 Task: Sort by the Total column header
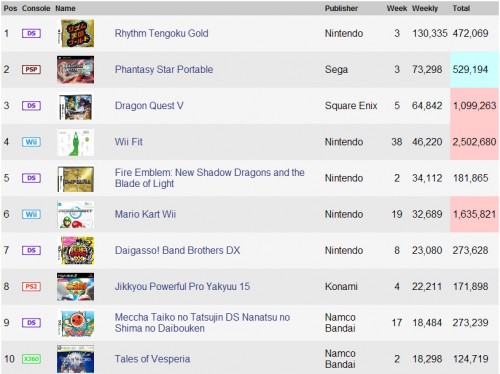(x=461, y=8)
